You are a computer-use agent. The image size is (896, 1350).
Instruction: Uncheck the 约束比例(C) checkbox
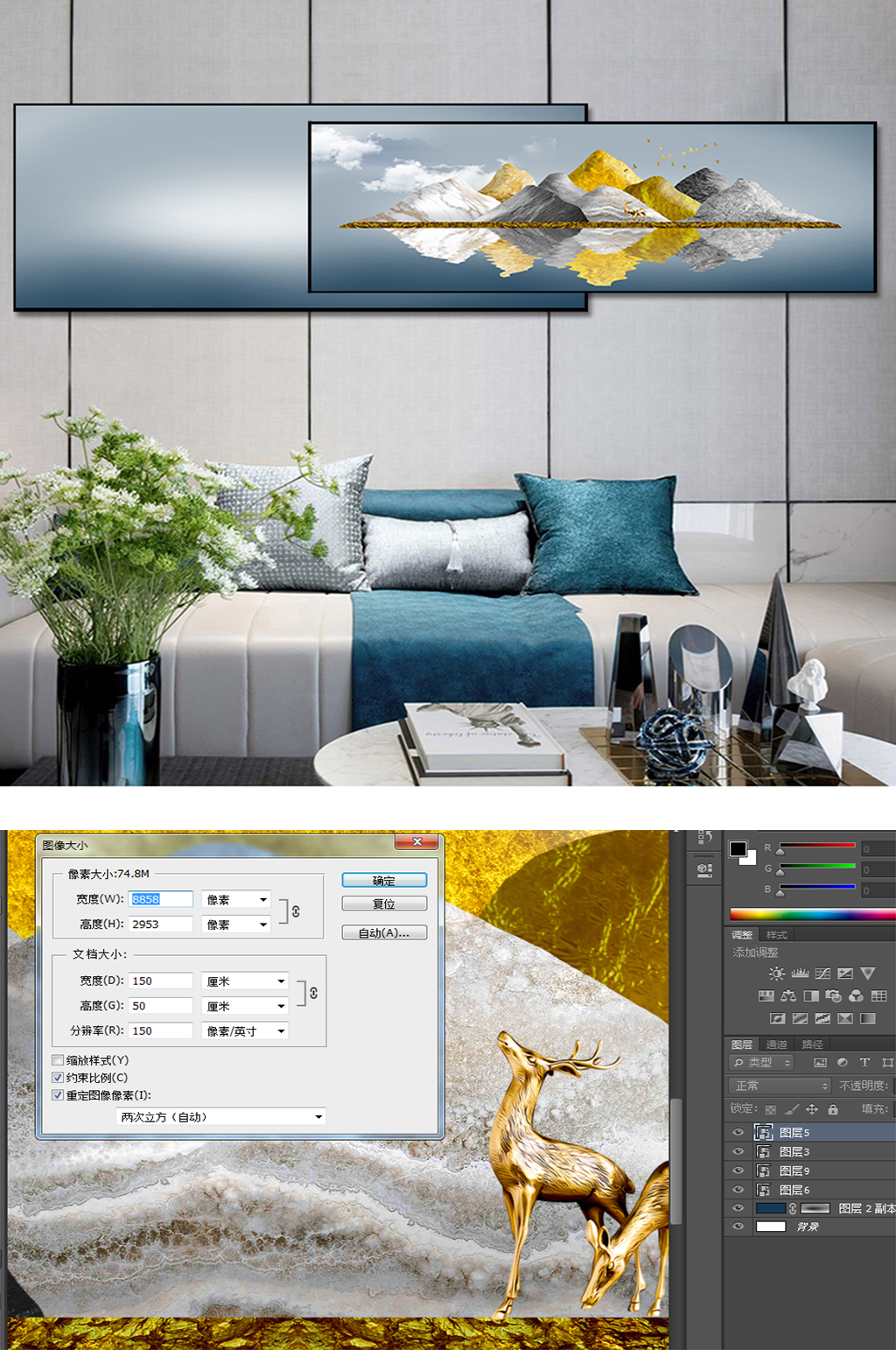[58, 1078]
